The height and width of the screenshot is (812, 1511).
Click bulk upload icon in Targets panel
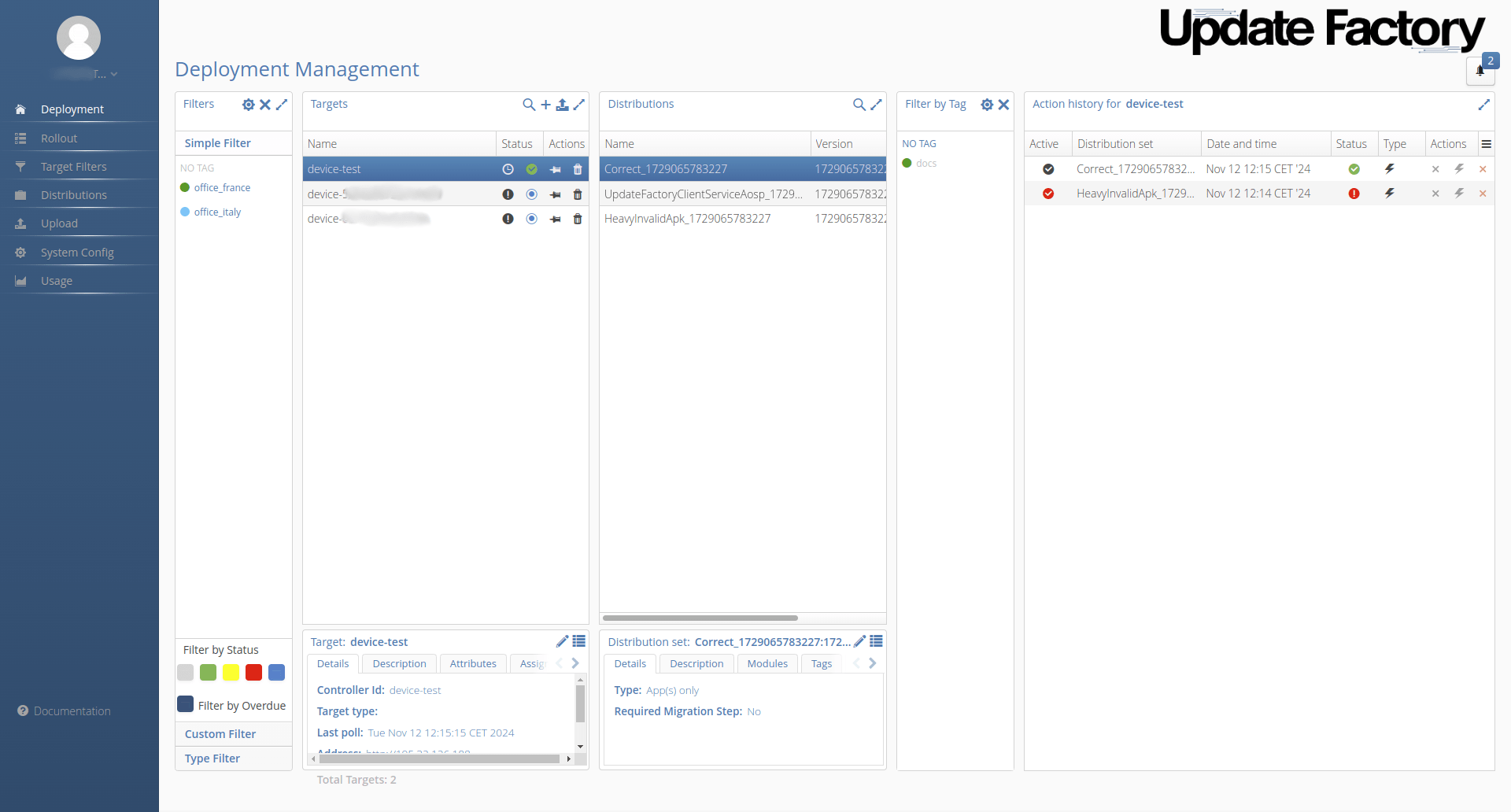point(562,105)
